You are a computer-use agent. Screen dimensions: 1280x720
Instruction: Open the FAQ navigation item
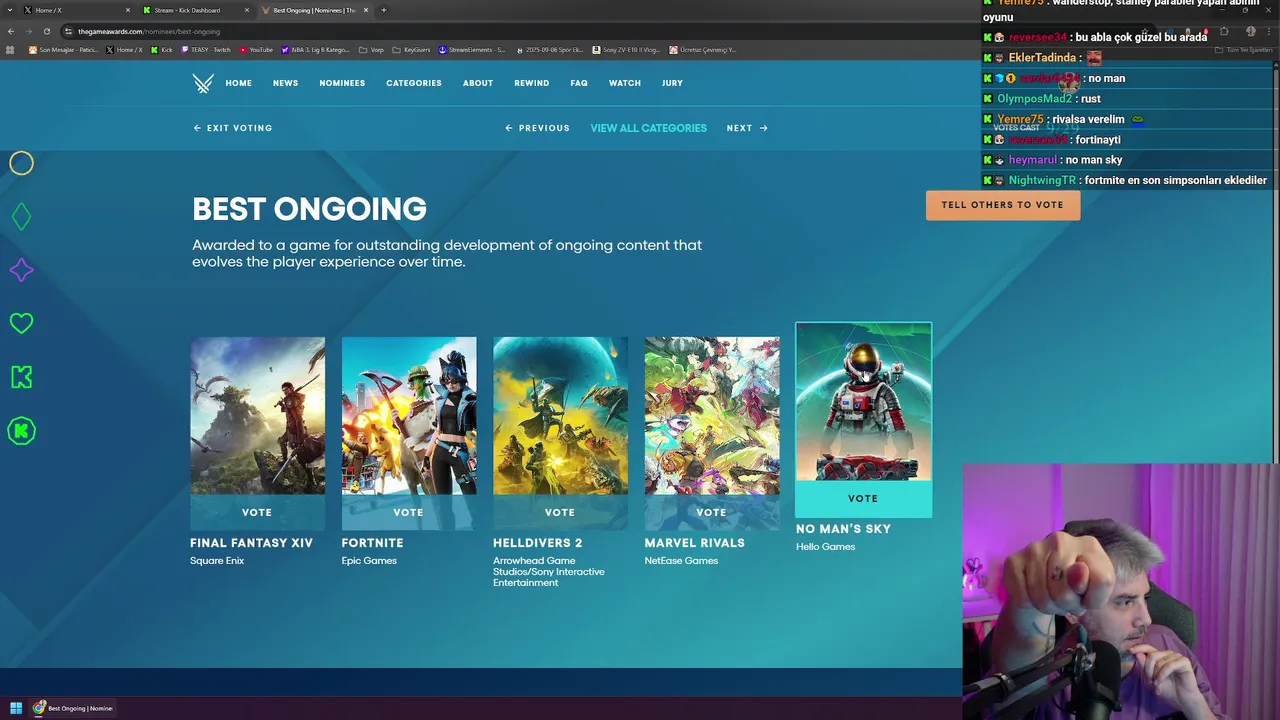tap(579, 83)
